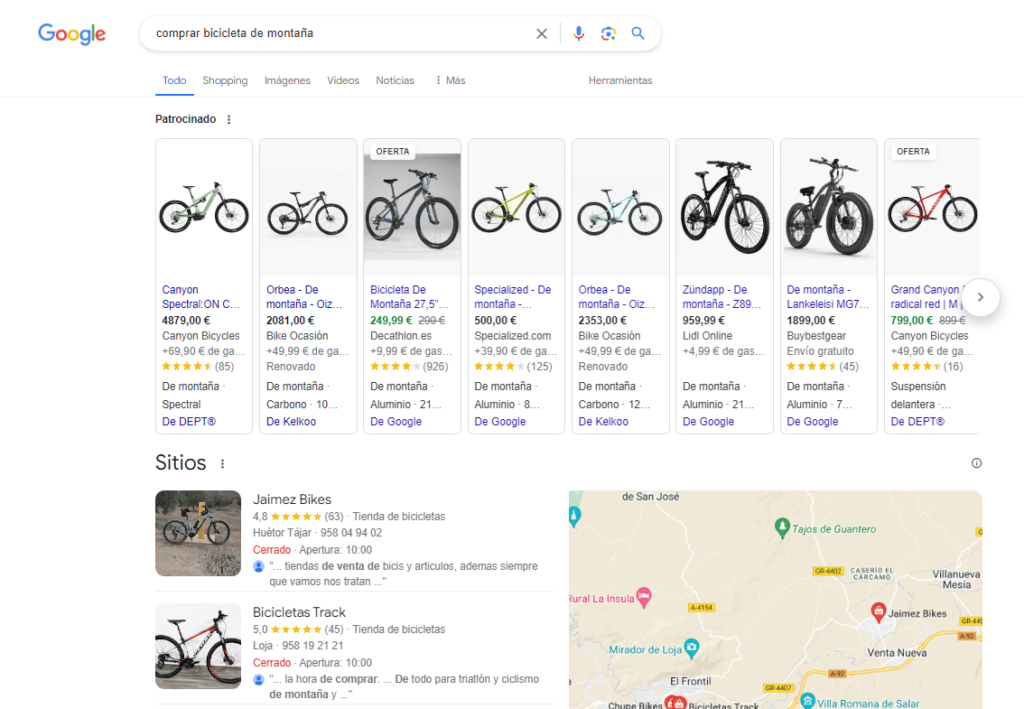Image resolution: width=1024 pixels, height=709 pixels.
Task: Click the green Canyon Spectral bike image
Action: click(204, 208)
